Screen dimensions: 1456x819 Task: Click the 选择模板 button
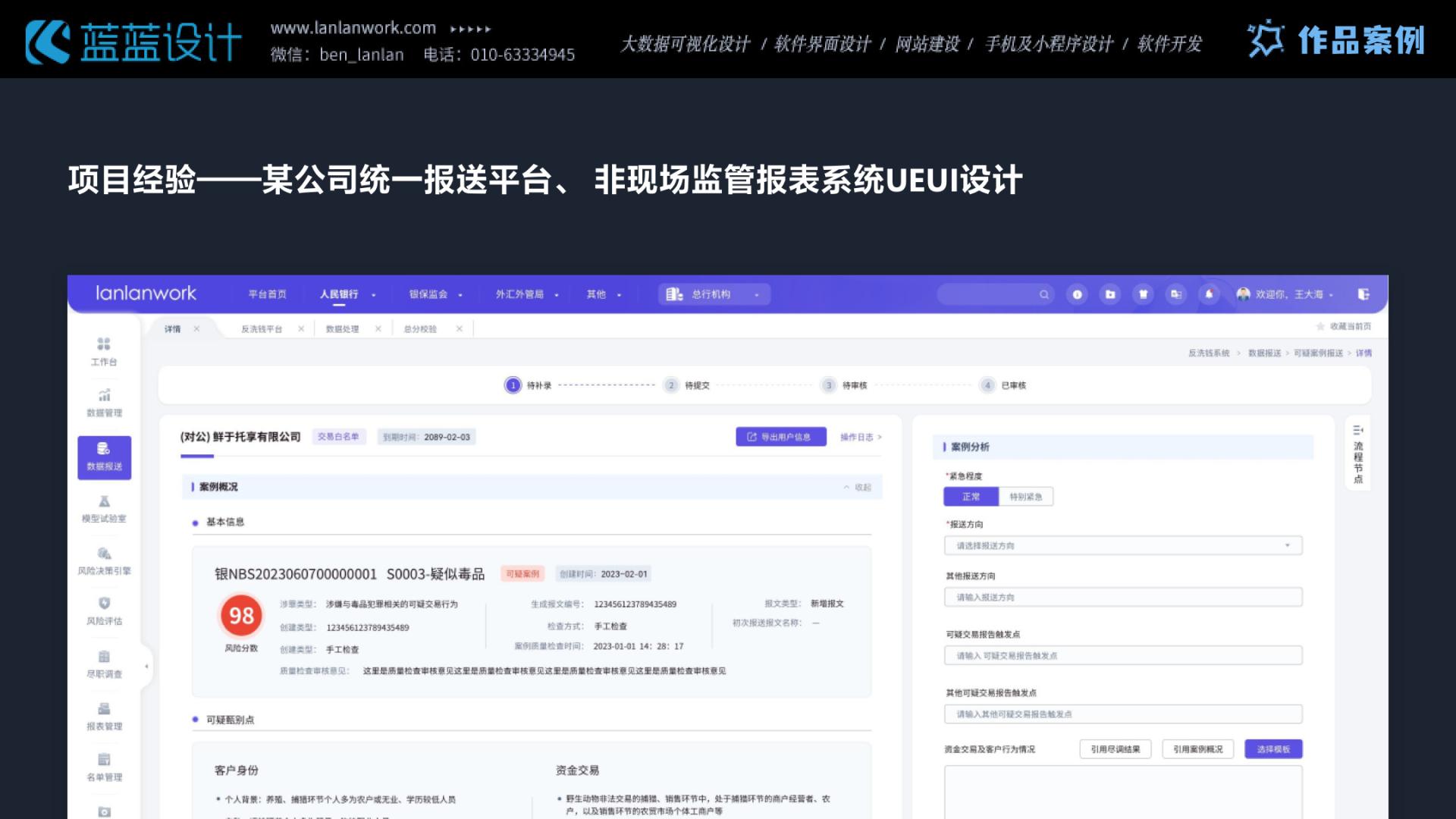(1273, 749)
